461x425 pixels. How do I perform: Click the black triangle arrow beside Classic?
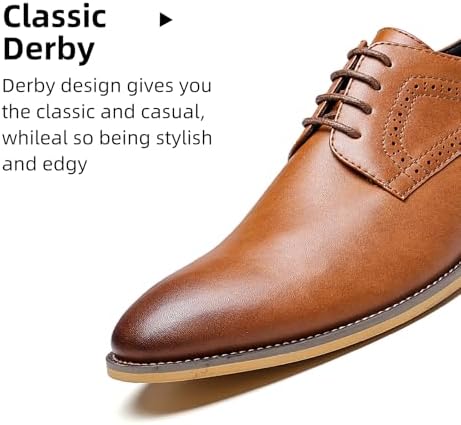[165, 20]
